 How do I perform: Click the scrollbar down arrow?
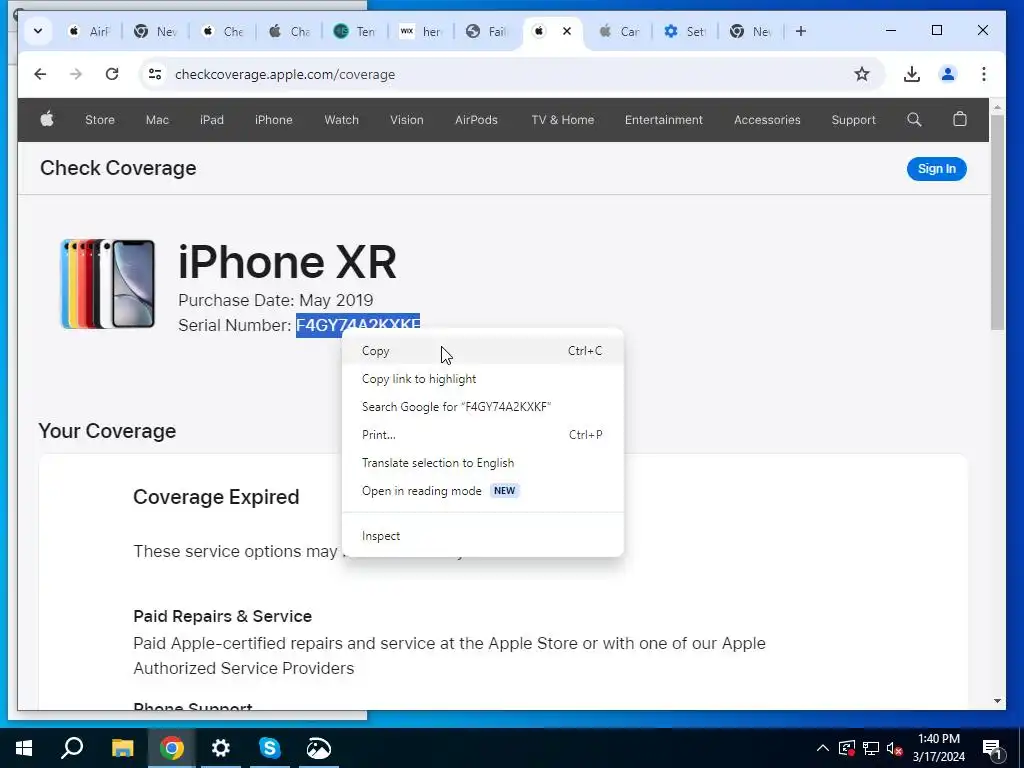click(x=997, y=701)
